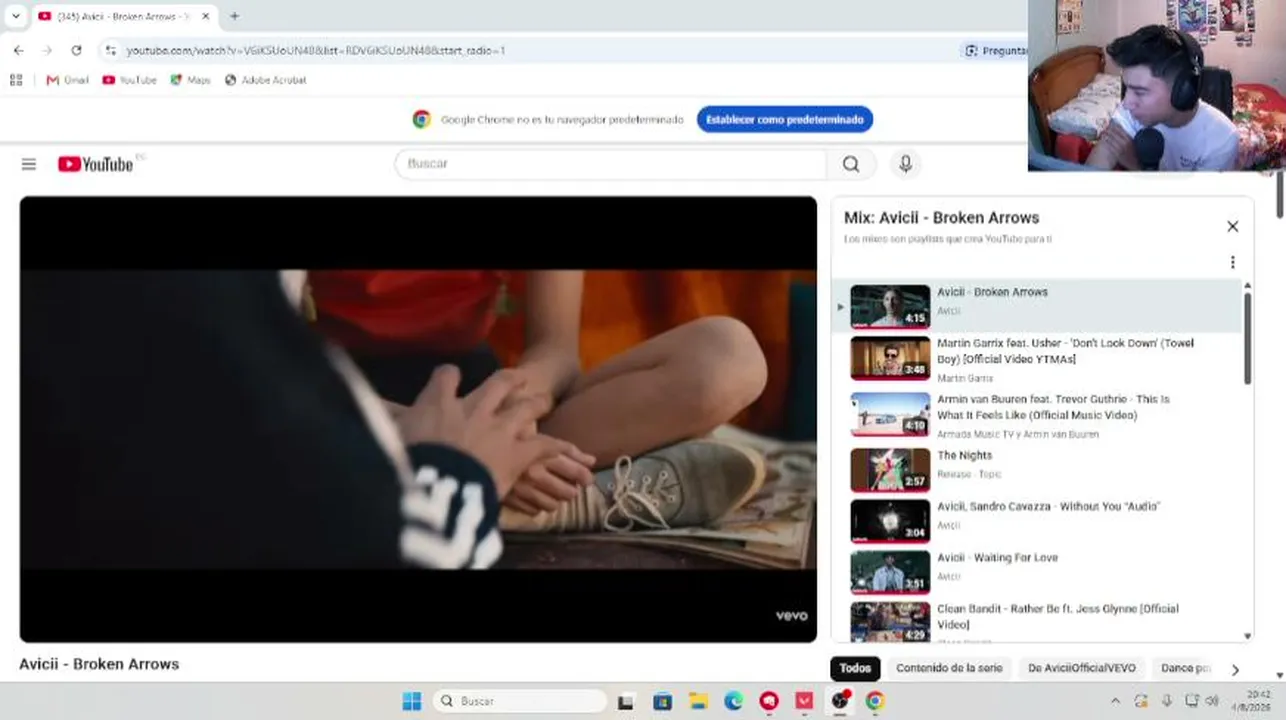The image size is (1286, 720).
Task: Select the De AviciiOfficialVEVO chip
Action: [1082, 668]
